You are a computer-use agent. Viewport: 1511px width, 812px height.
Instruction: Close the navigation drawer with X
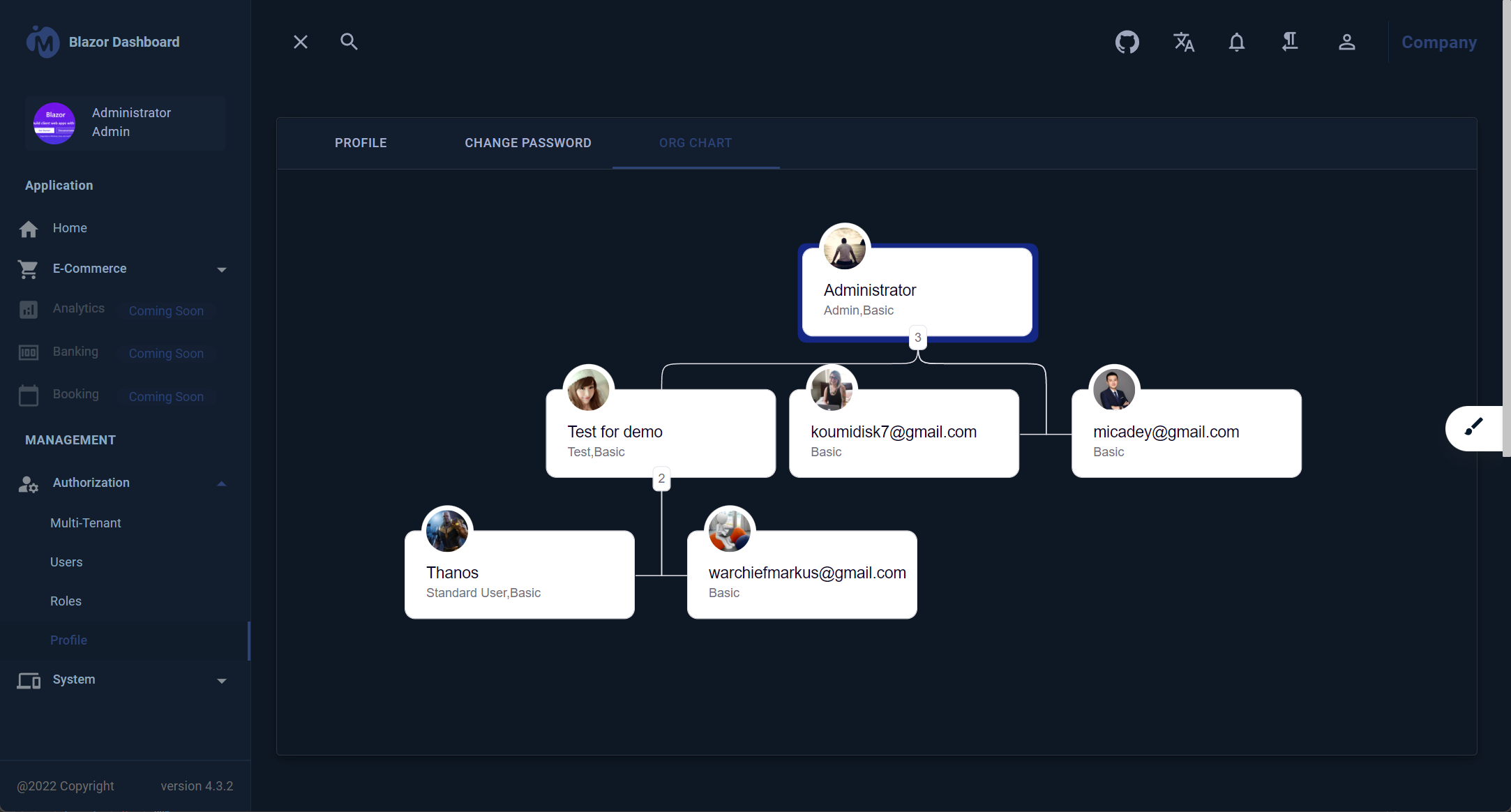(301, 42)
